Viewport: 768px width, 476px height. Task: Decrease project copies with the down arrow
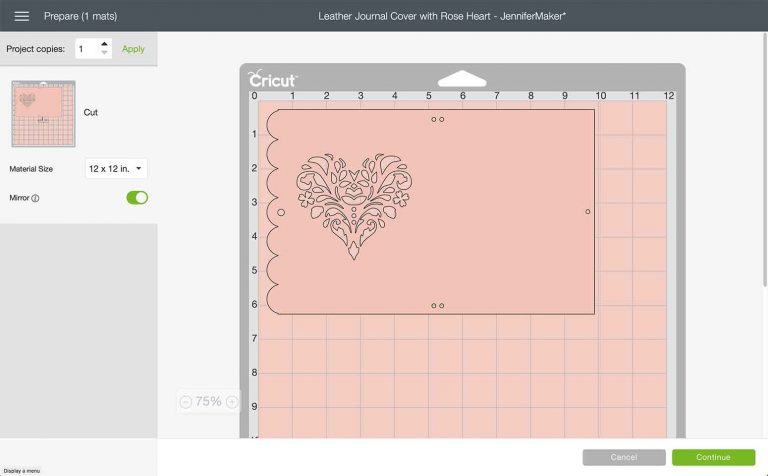[x=104, y=52]
